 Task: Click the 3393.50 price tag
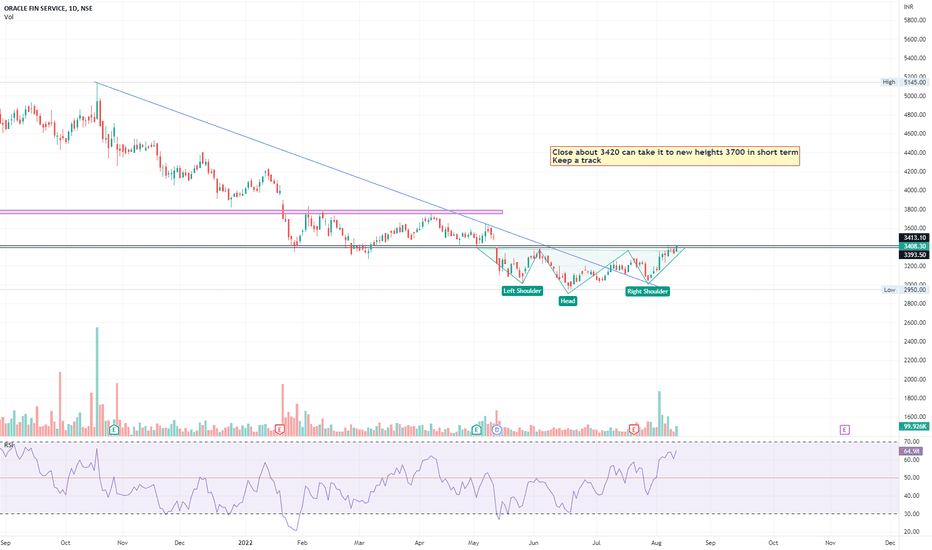coord(915,254)
